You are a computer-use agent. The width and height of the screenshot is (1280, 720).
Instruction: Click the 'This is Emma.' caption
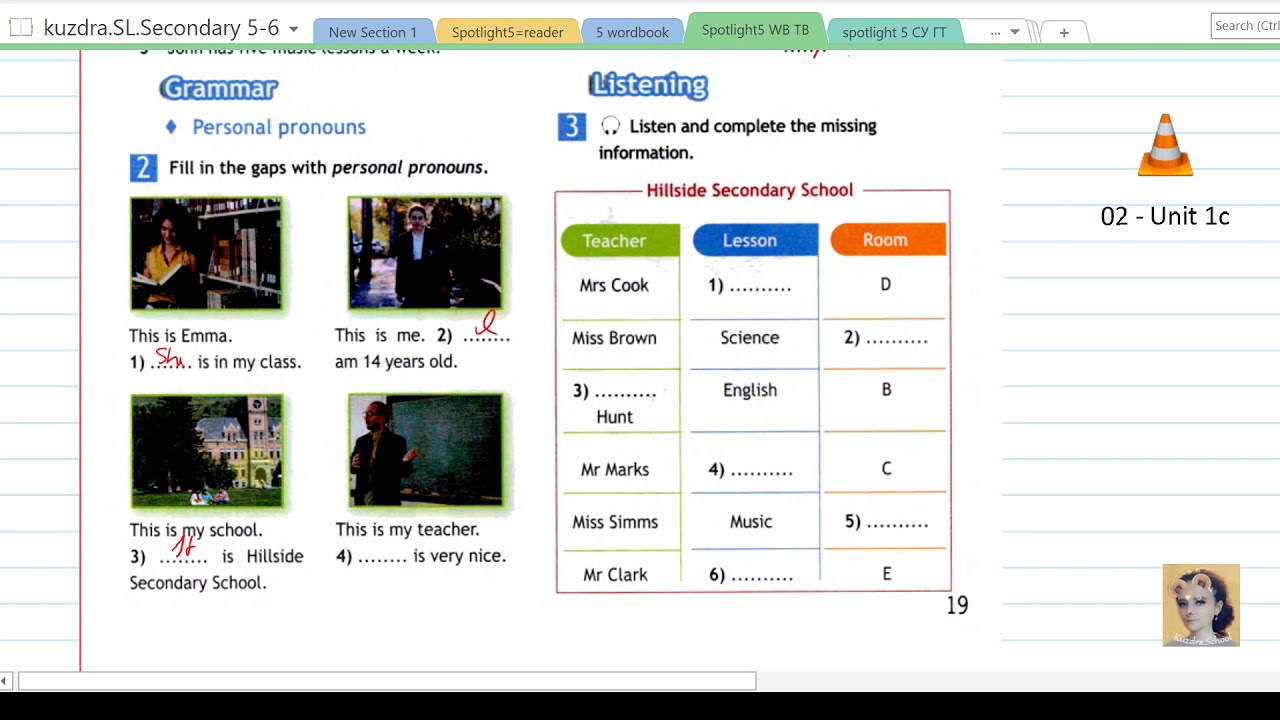pos(180,336)
